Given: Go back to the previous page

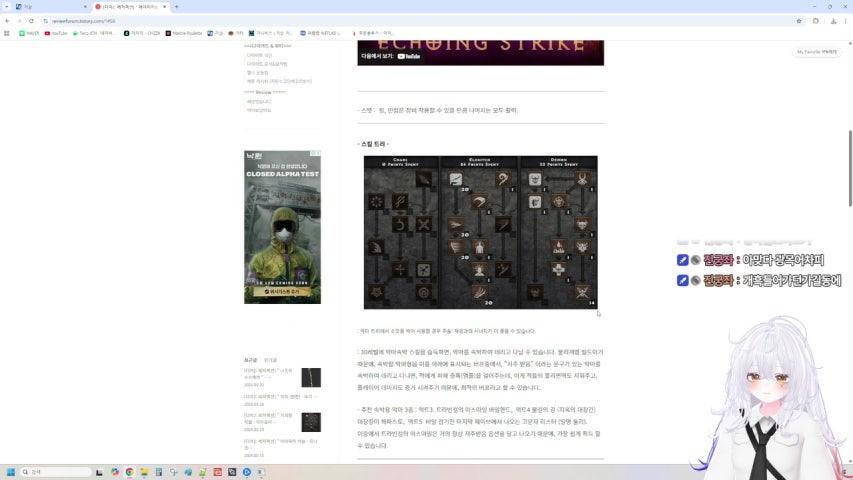Looking at the screenshot, I should pyautogui.click(x=7, y=21).
